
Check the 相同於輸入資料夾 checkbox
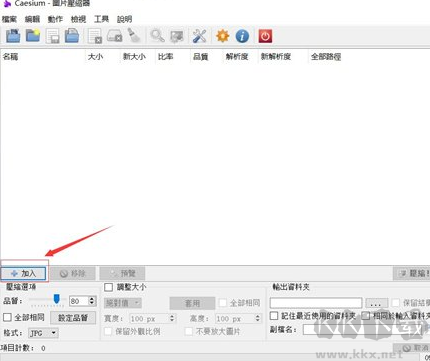pyautogui.click(x=366, y=315)
